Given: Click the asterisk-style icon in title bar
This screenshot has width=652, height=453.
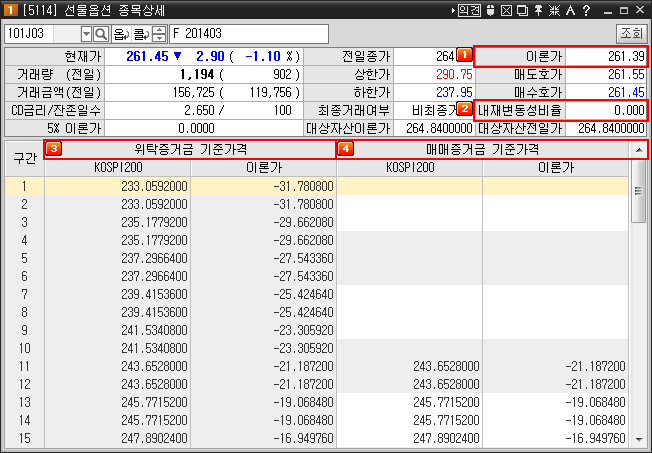Looking at the screenshot, I should tap(555, 10).
